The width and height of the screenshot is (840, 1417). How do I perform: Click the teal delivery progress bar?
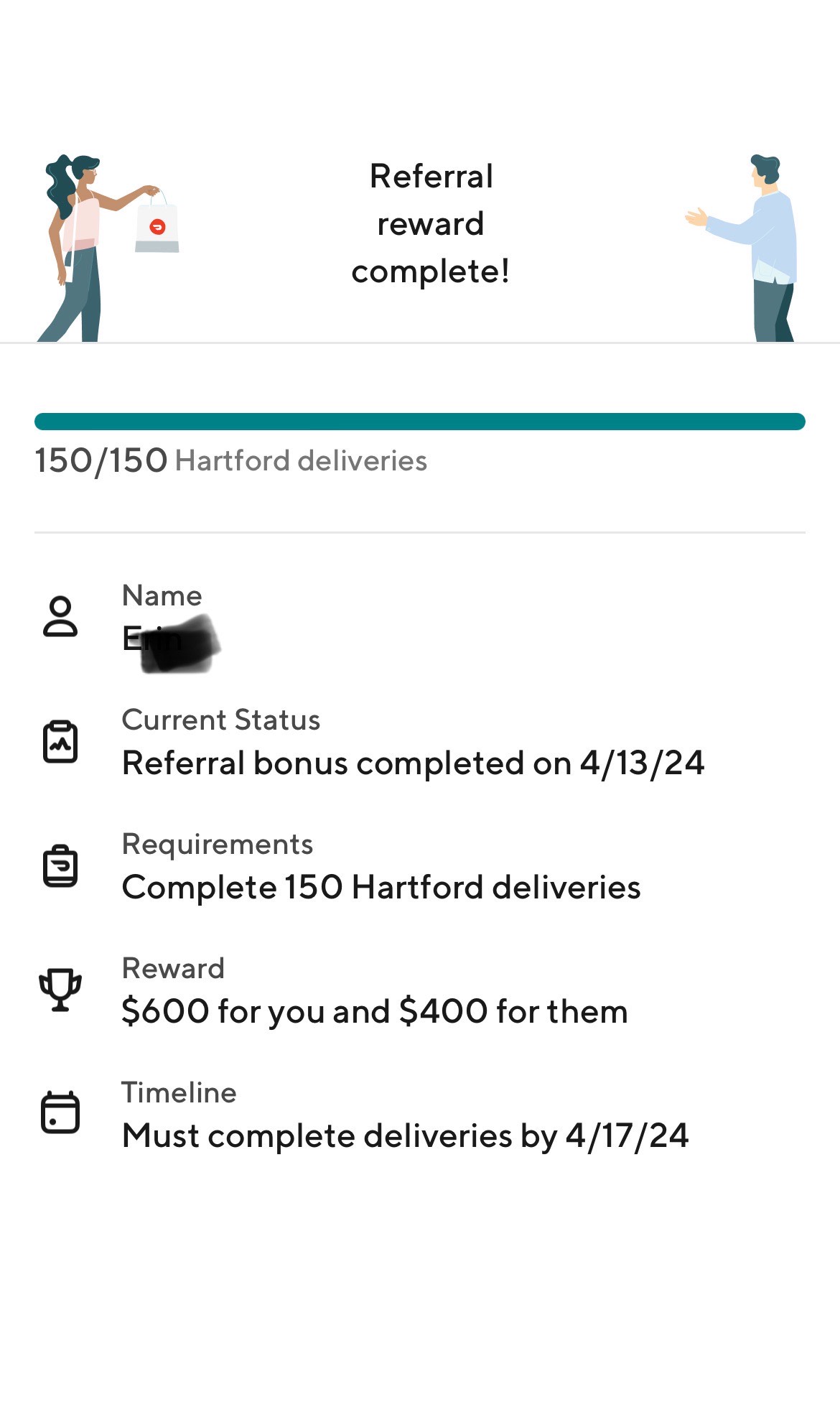coord(420,422)
